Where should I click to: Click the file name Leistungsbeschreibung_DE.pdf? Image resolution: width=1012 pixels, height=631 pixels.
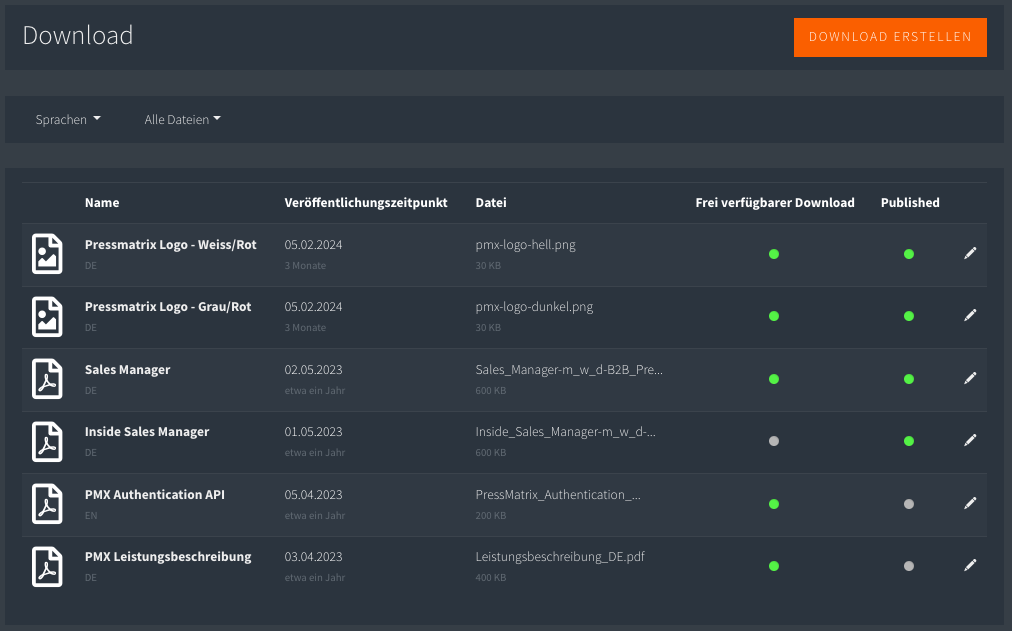560,557
